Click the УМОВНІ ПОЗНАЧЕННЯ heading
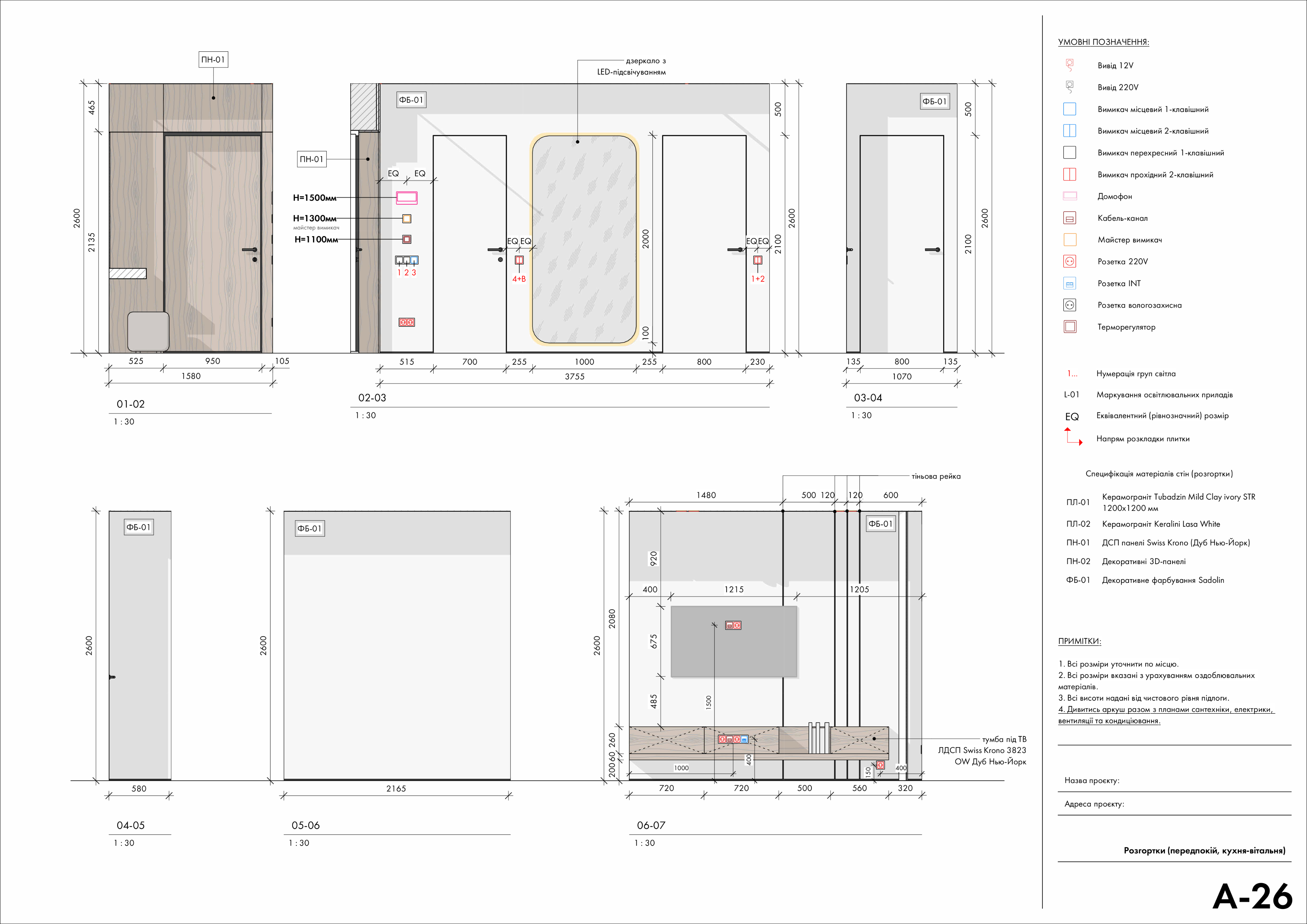Viewport: 1307px width, 924px height. pyautogui.click(x=1103, y=42)
